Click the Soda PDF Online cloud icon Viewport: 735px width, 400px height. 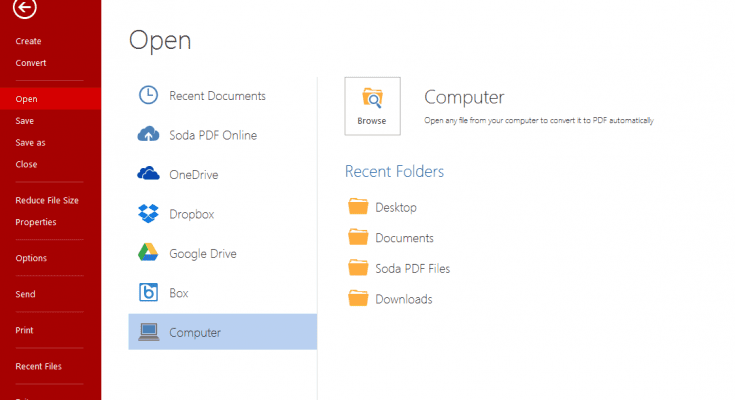[x=148, y=134]
